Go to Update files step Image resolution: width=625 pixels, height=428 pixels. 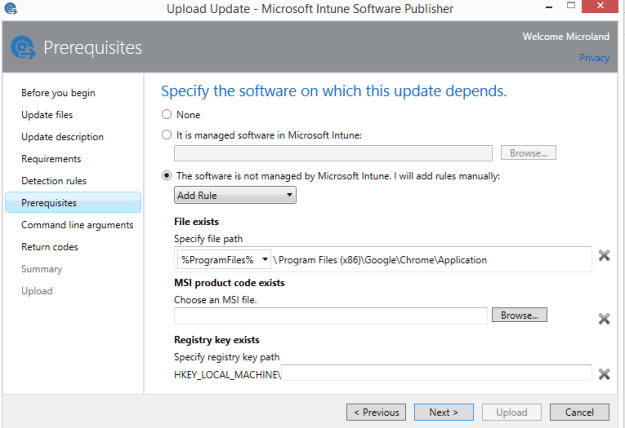point(47,115)
